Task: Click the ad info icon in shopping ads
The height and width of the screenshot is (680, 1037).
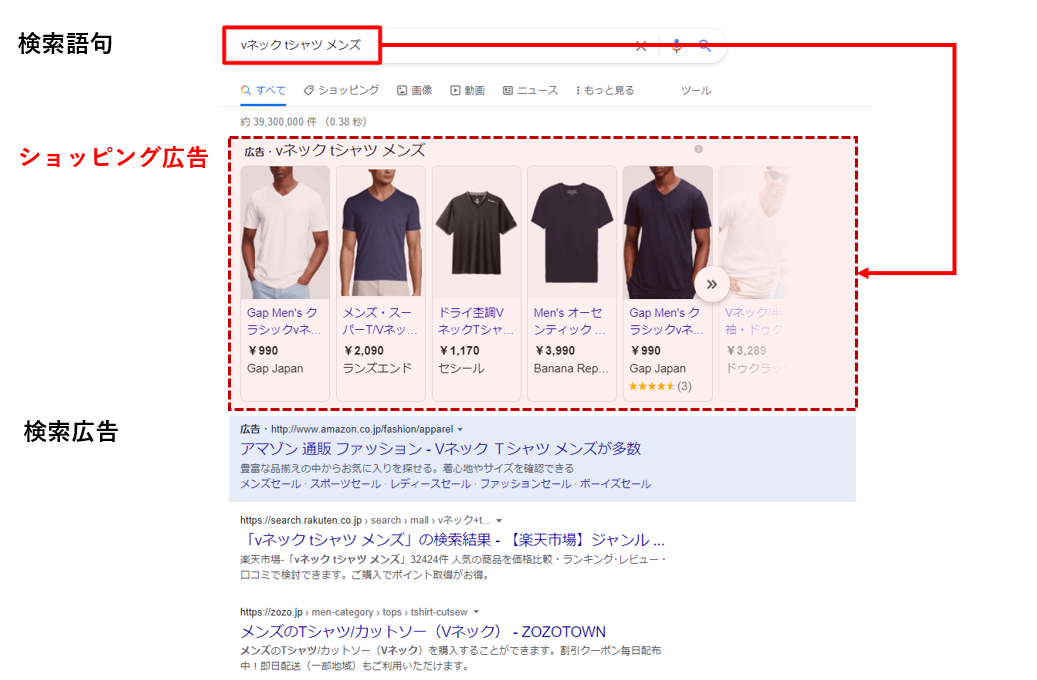Action: click(698, 149)
